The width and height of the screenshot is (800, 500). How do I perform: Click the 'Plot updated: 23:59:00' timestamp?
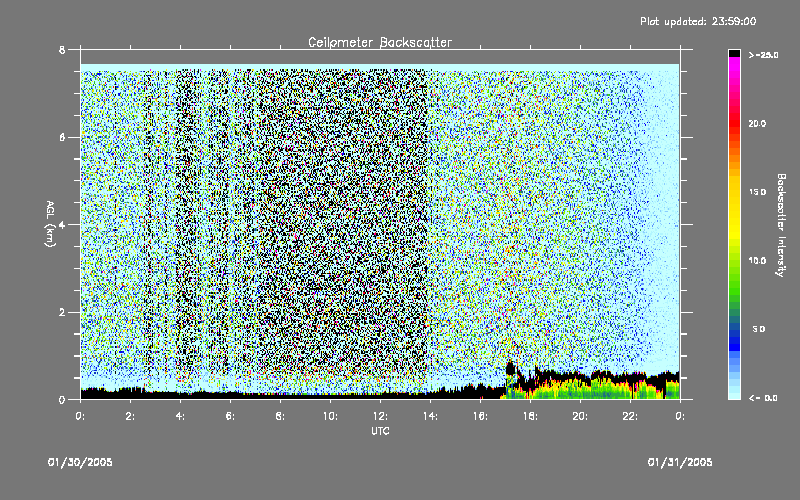click(x=698, y=21)
